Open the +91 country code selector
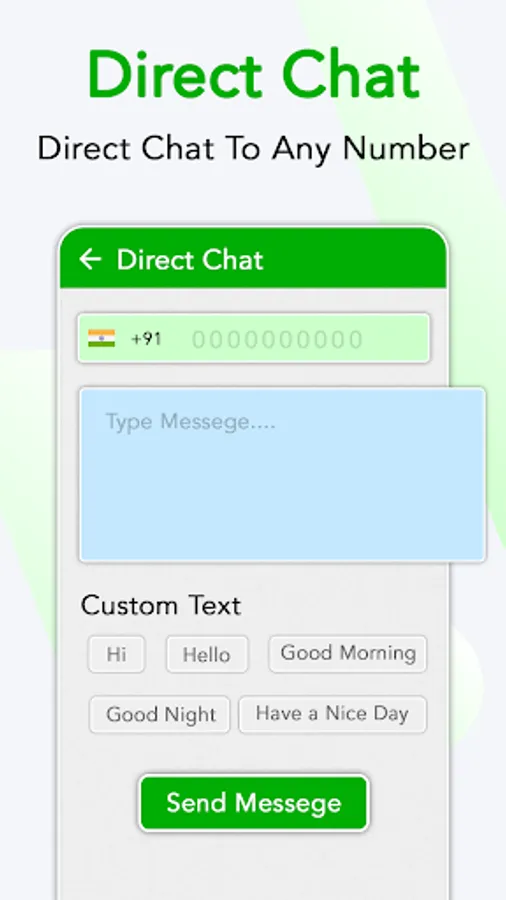The width and height of the screenshot is (506, 900). (146, 339)
